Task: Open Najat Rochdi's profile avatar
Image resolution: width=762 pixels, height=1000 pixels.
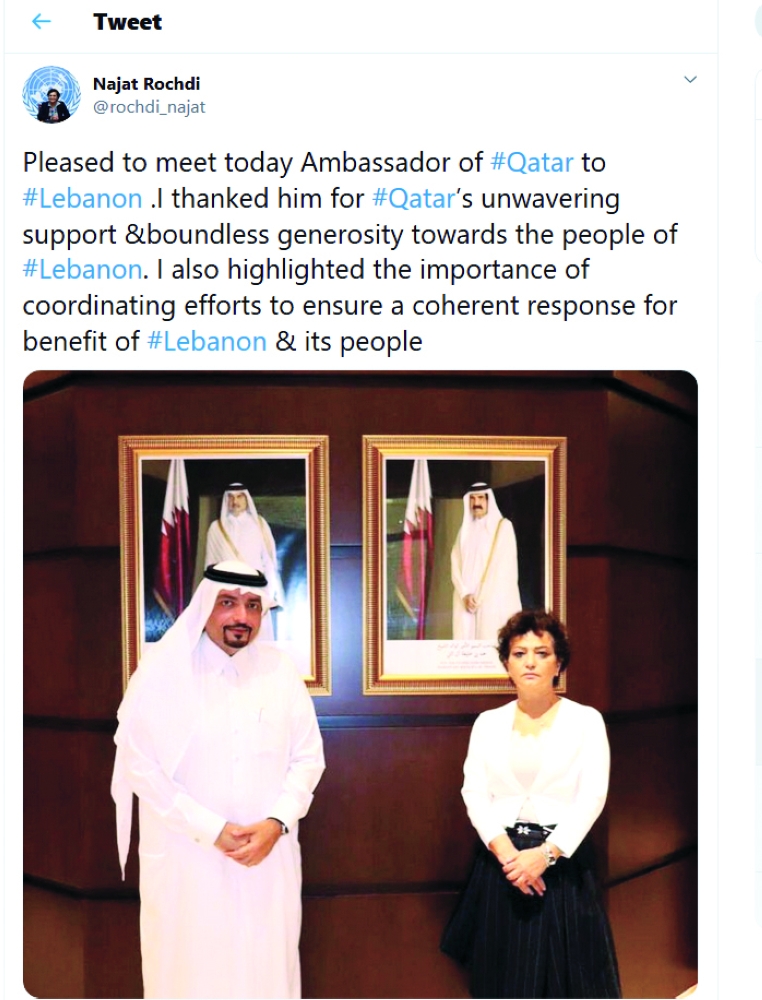Action: pyautogui.click(x=51, y=95)
